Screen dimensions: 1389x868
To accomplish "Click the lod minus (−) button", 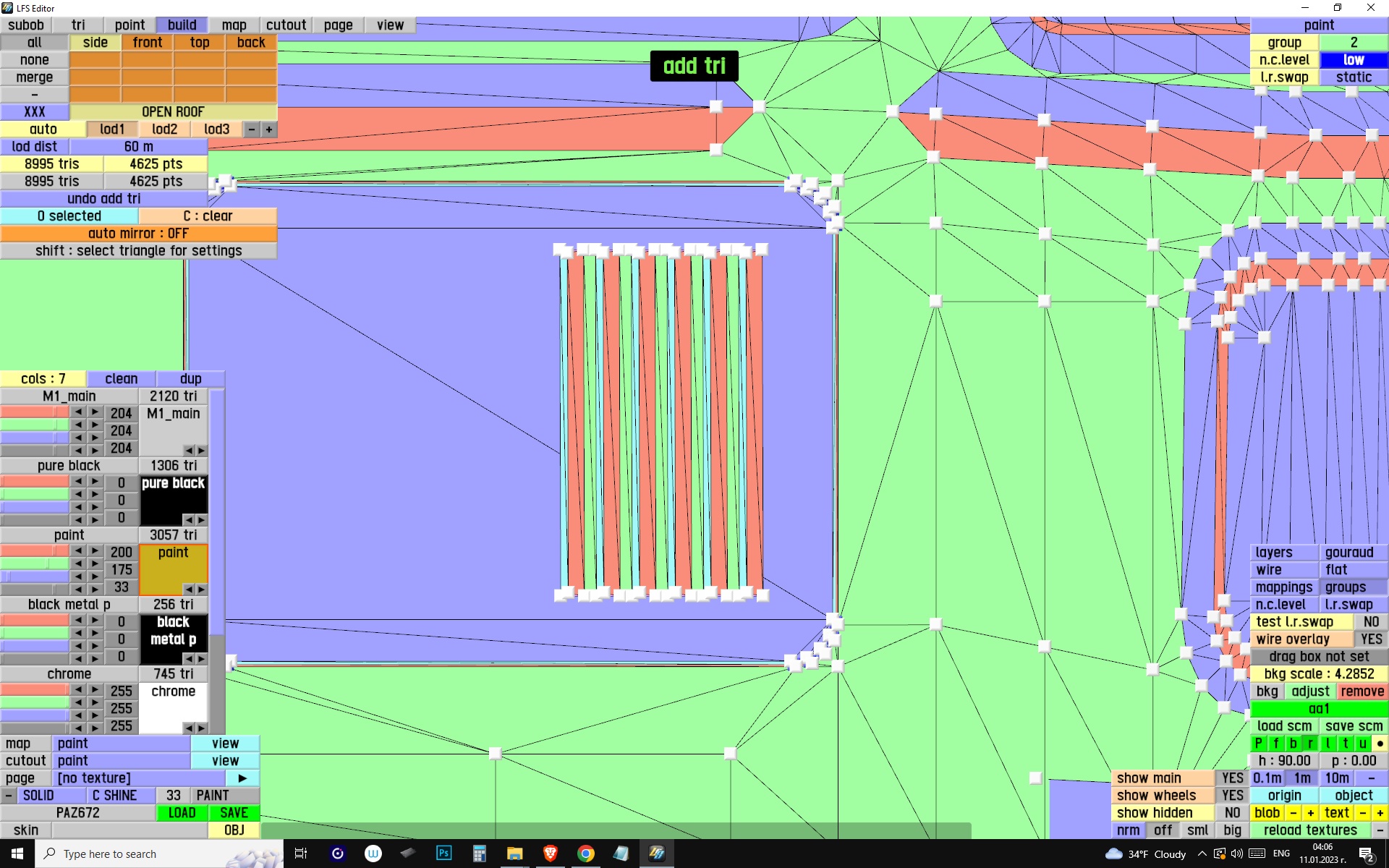I will [252, 129].
